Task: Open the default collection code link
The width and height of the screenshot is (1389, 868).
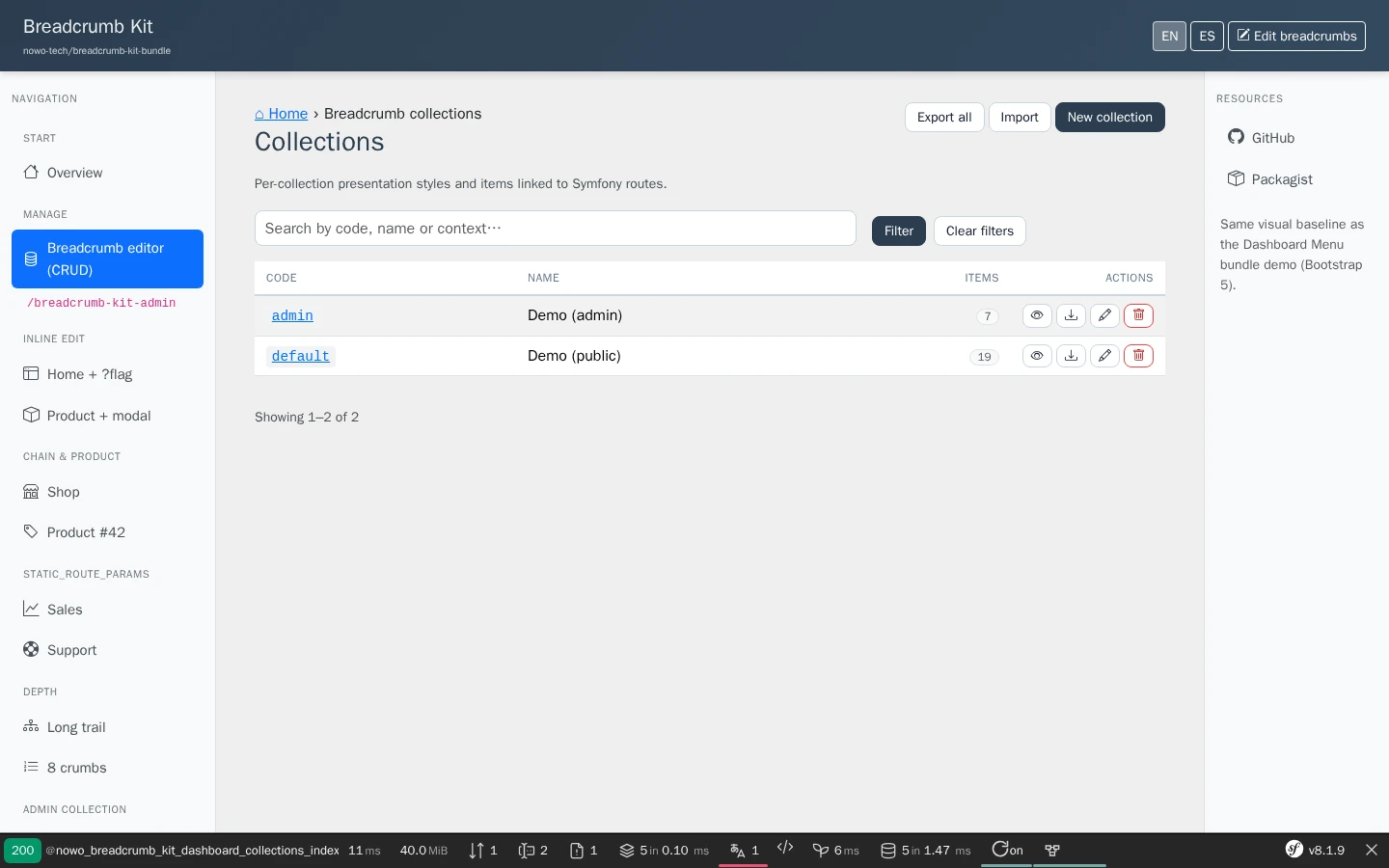Action: point(301,356)
